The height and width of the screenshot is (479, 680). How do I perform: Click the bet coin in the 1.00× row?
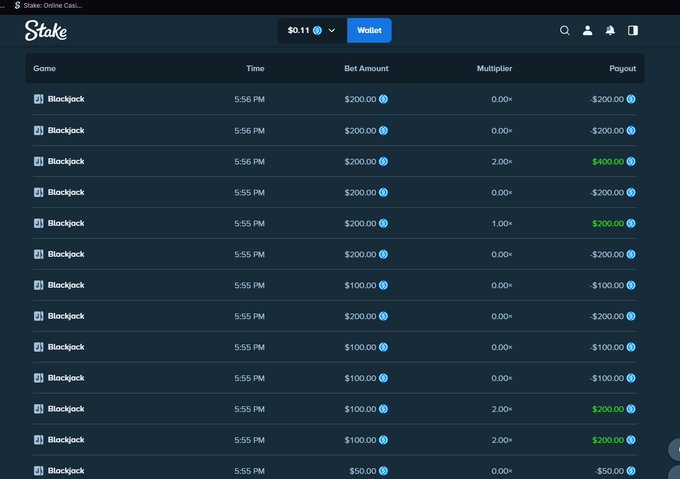[x=383, y=224]
